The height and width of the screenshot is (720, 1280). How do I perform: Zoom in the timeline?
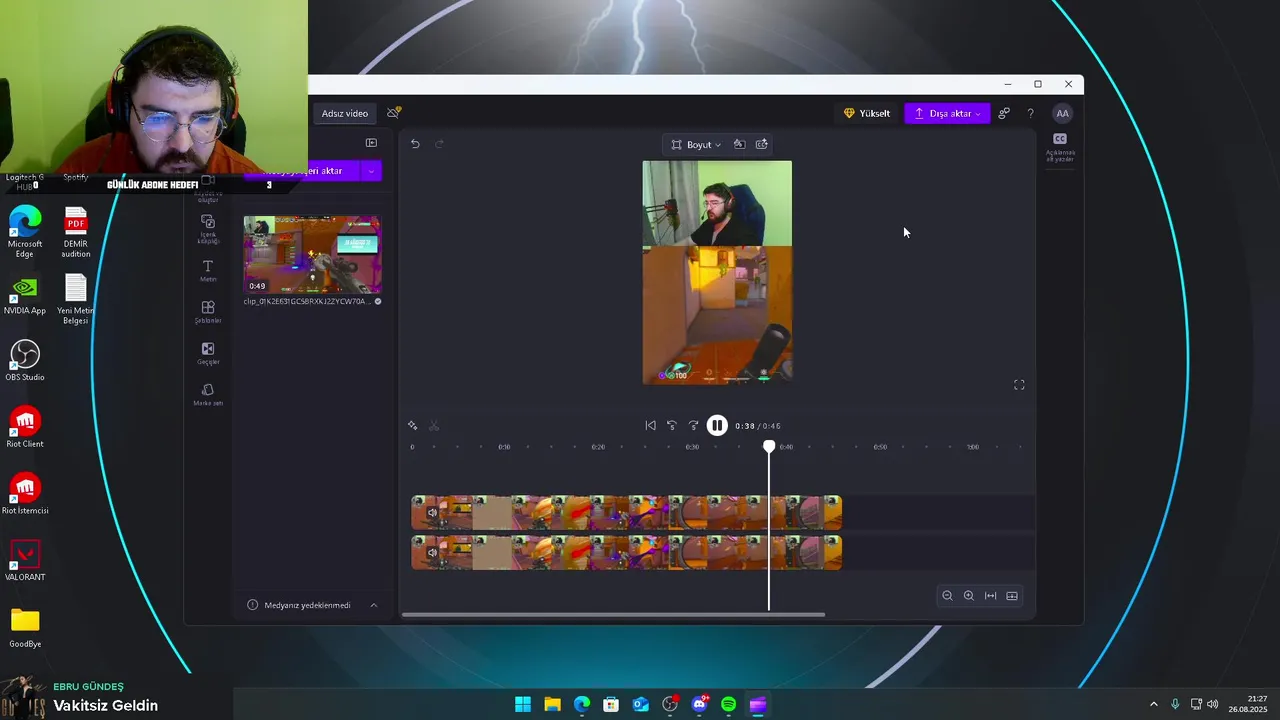tap(968, 596)
